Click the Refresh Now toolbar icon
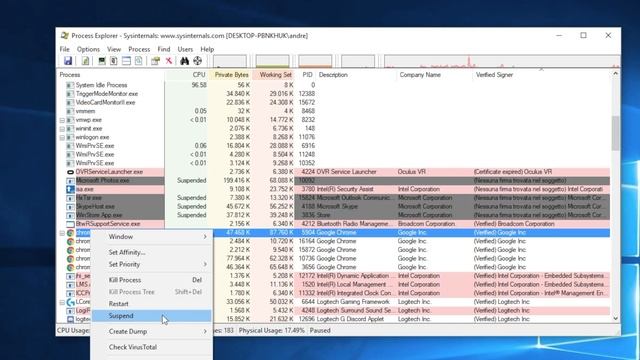The image size is (640, 360). 85,61
